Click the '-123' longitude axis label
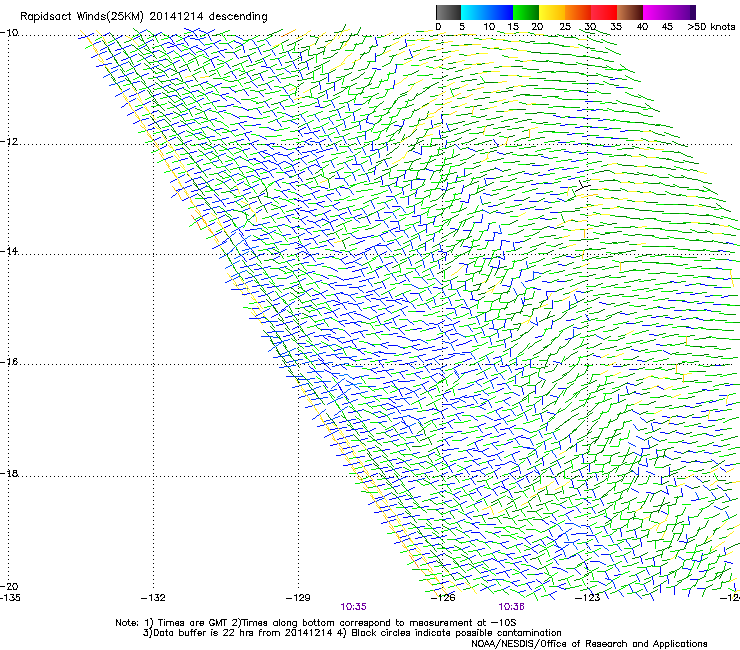 click(587, 598)
